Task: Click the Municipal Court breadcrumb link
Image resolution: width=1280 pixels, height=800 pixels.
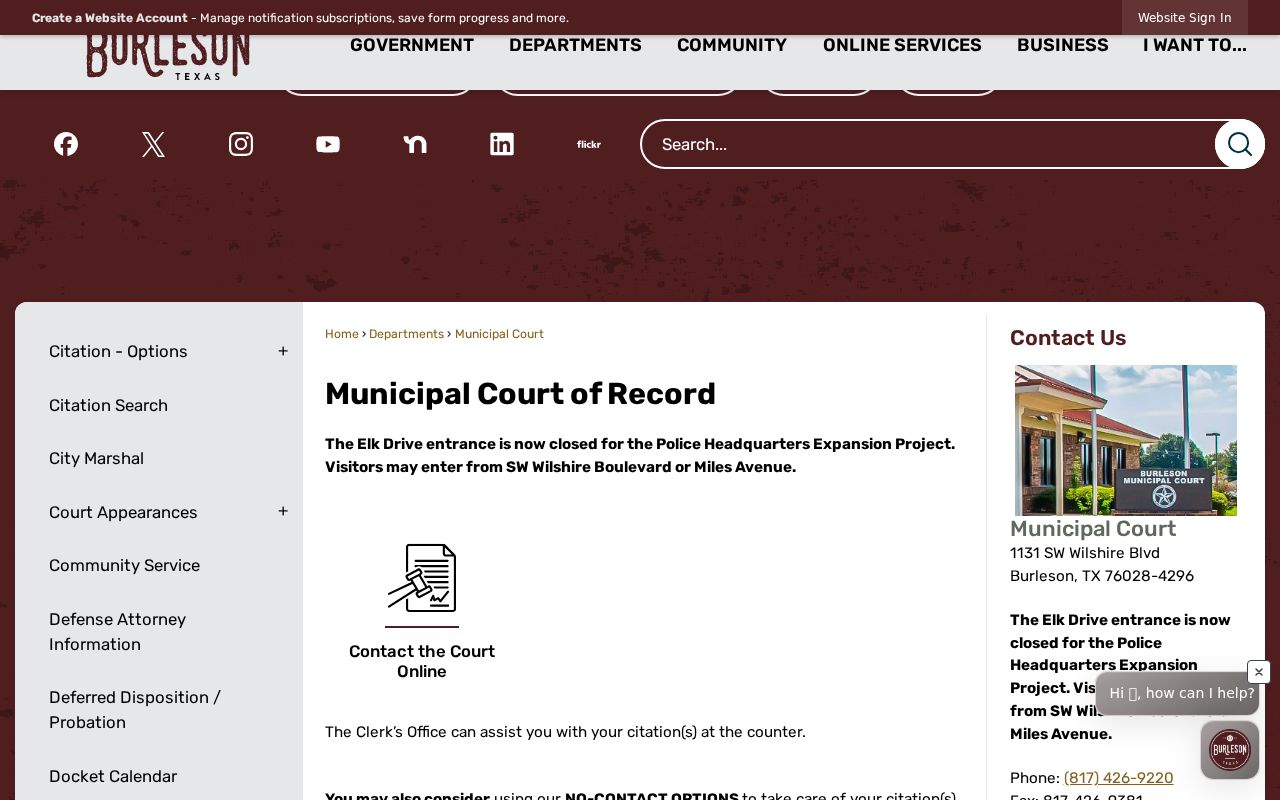Action: (499, 334)
